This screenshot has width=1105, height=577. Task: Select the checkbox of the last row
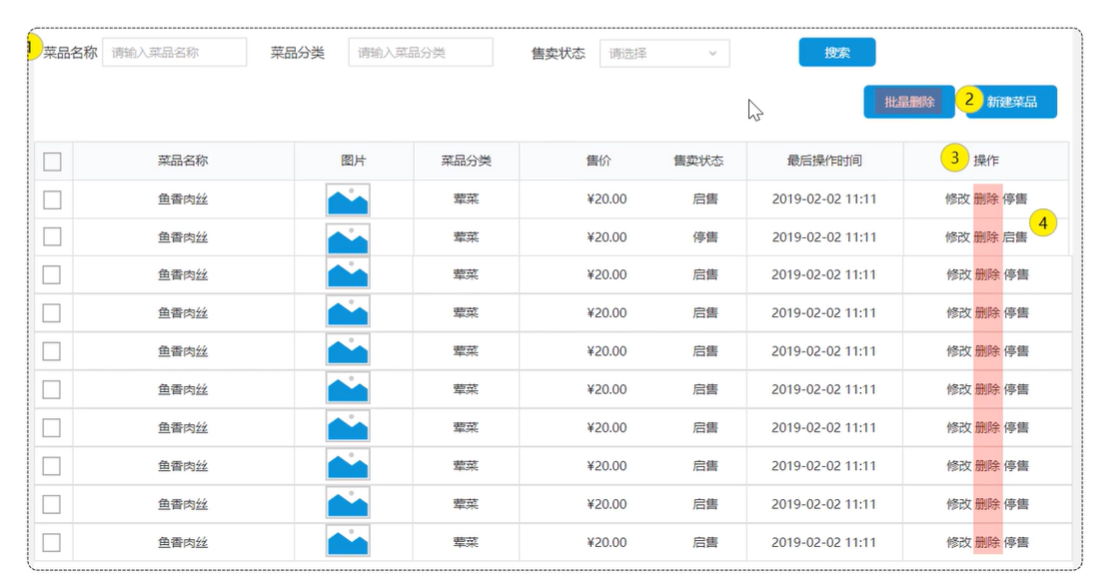pyautogui.click(x=52, y=542)
